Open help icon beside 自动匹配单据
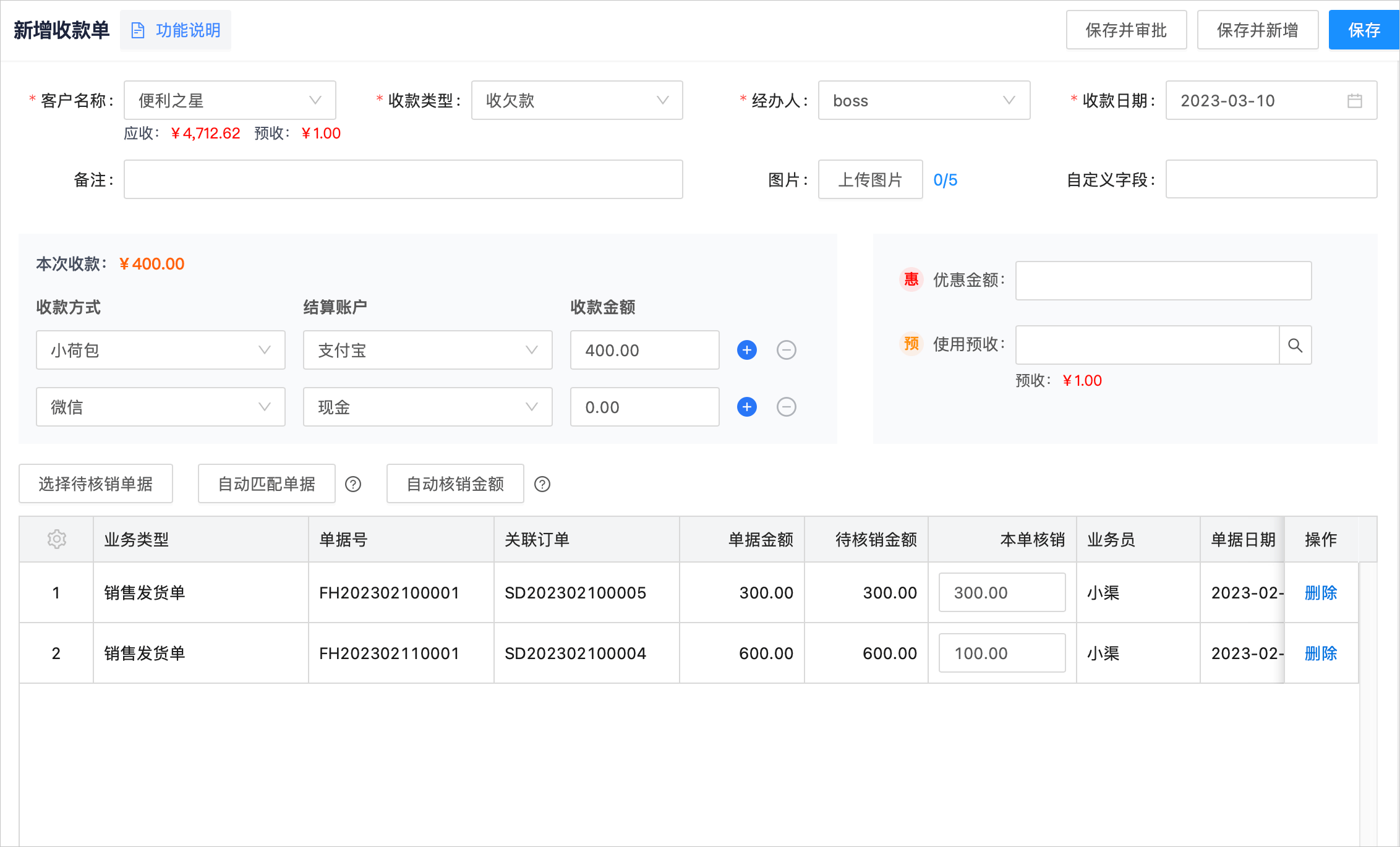This screenshot has width=1400, height=847. coord(353,484)
